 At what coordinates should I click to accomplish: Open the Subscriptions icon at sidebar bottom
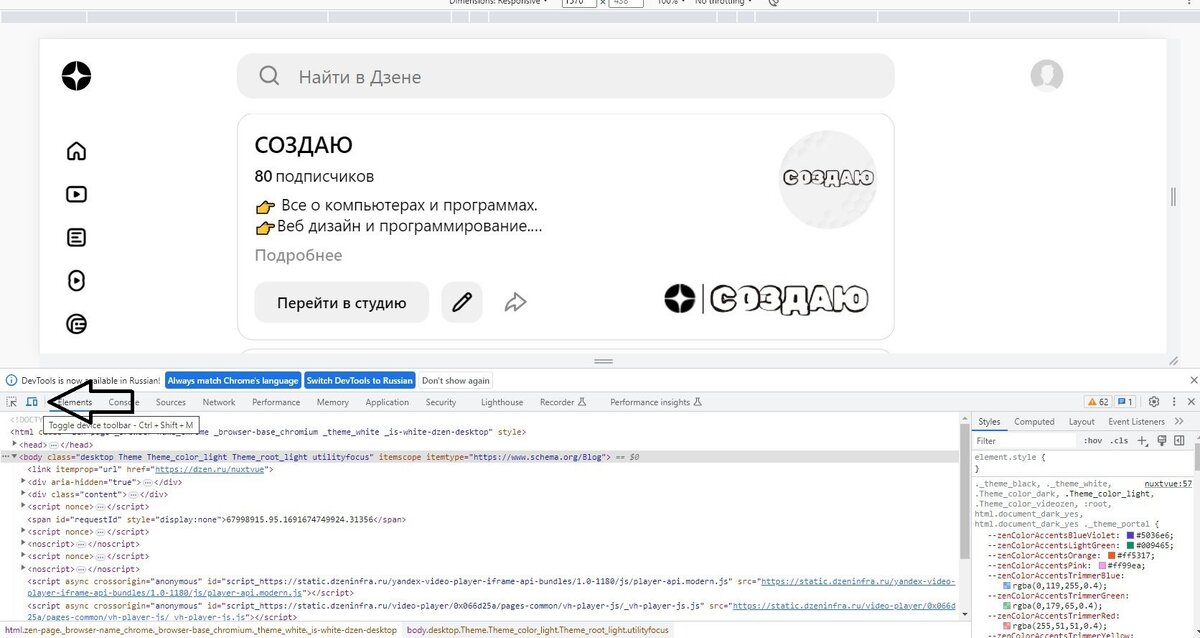[x=76, y=324]
